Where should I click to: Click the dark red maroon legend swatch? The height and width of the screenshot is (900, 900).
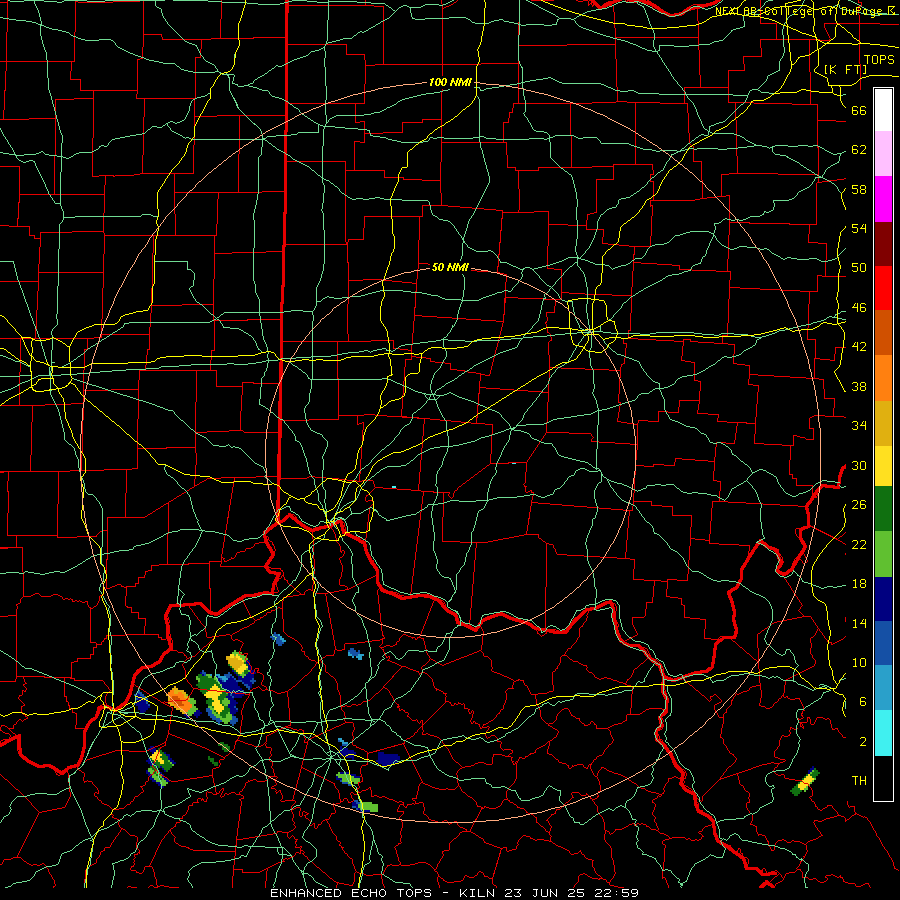coord(883,243)
